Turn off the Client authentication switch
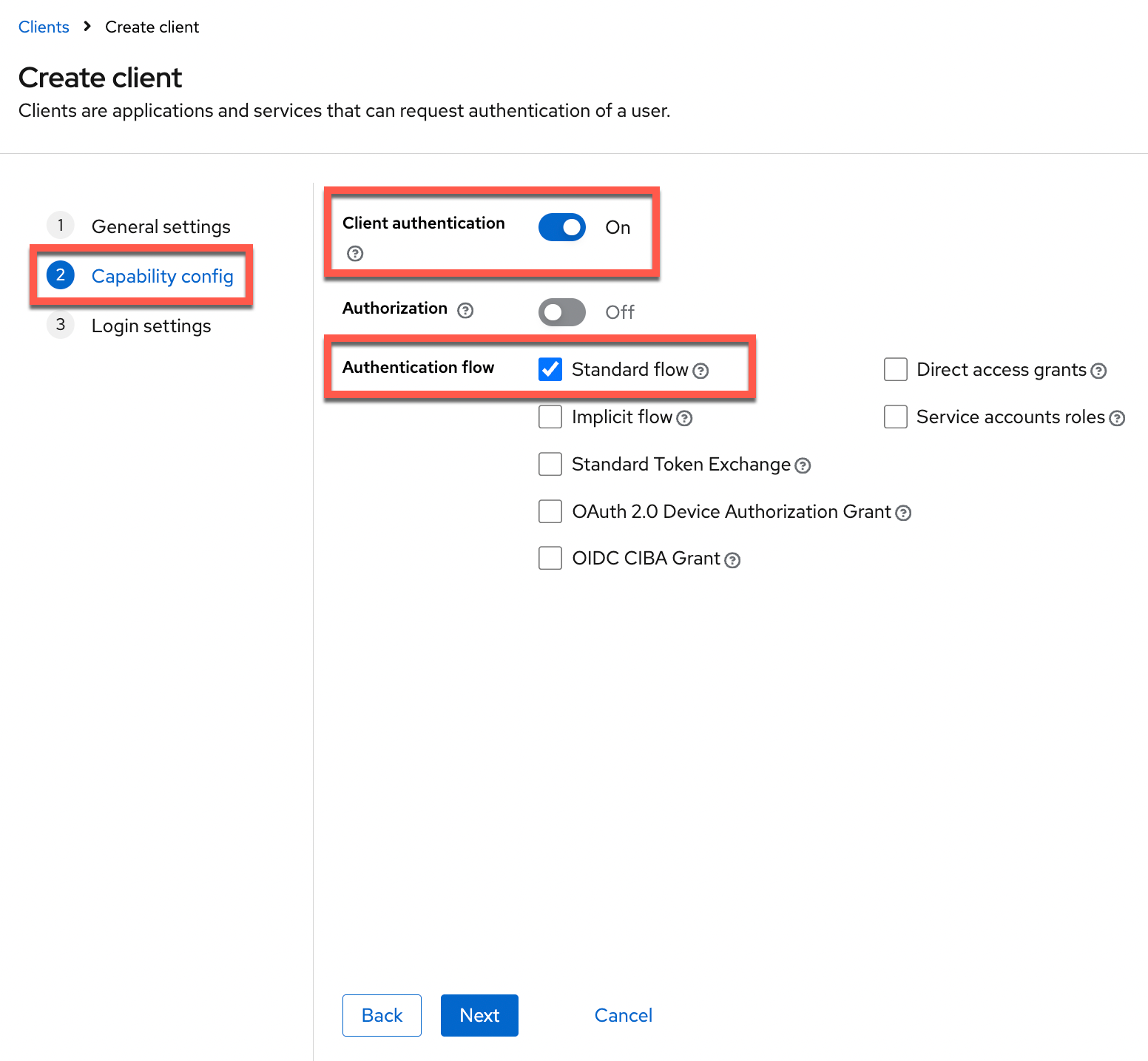Image resolution: width=1148 pixels, height=1061 pixels. click(x=562, y=227)
